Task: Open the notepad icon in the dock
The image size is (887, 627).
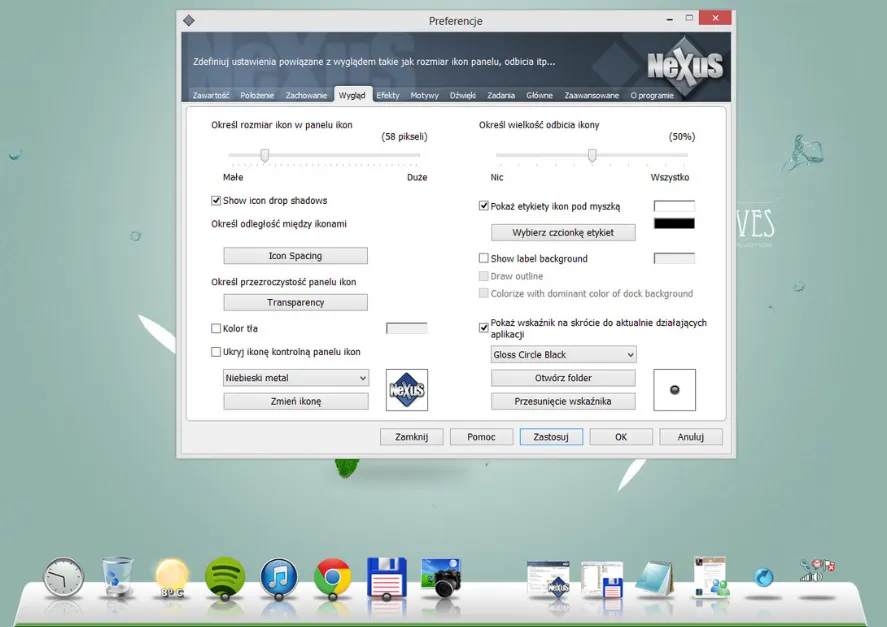Action: pyautogui.click(x=656, y=577)
